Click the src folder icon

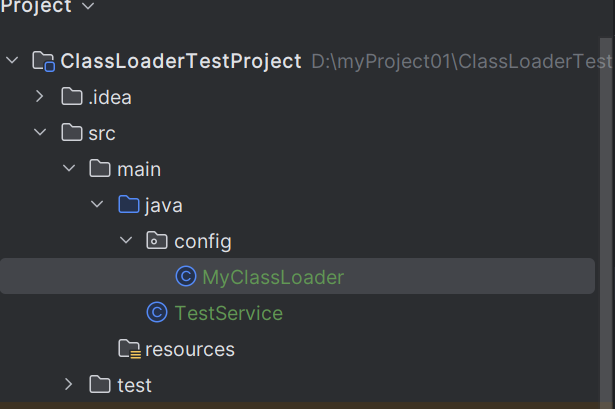click(71, 133)
